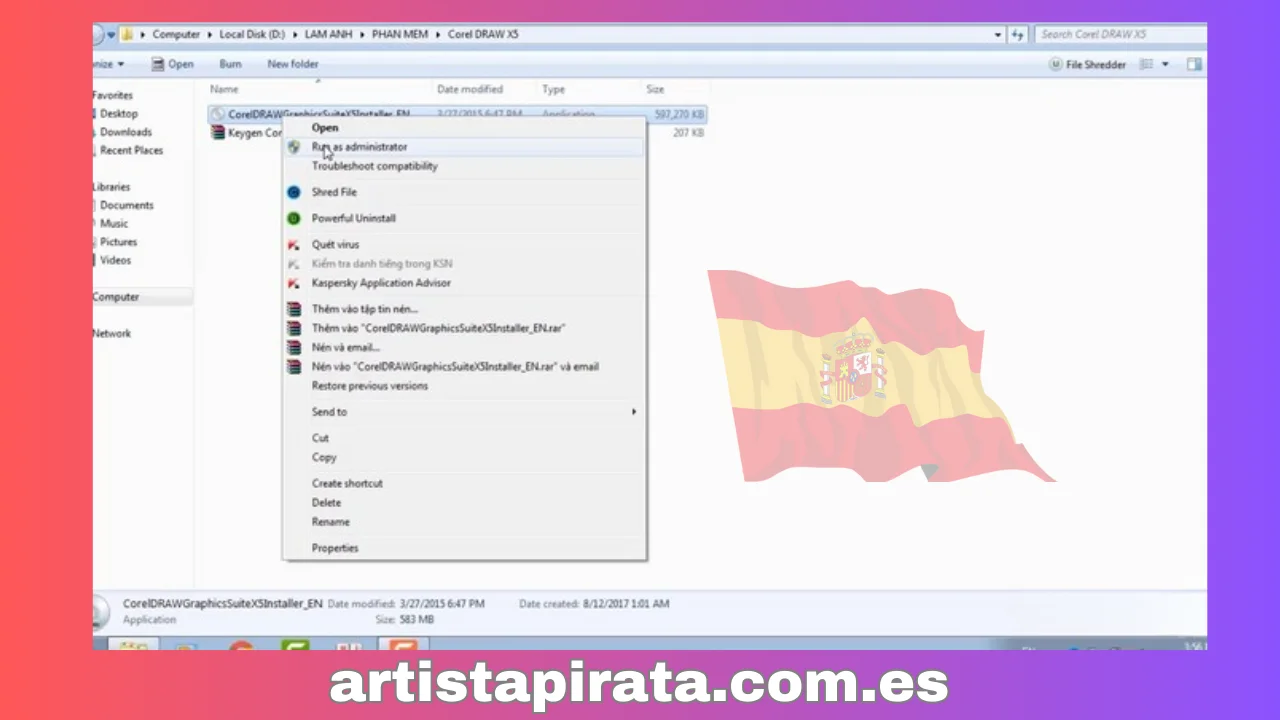Click the change view icon

1147,64
